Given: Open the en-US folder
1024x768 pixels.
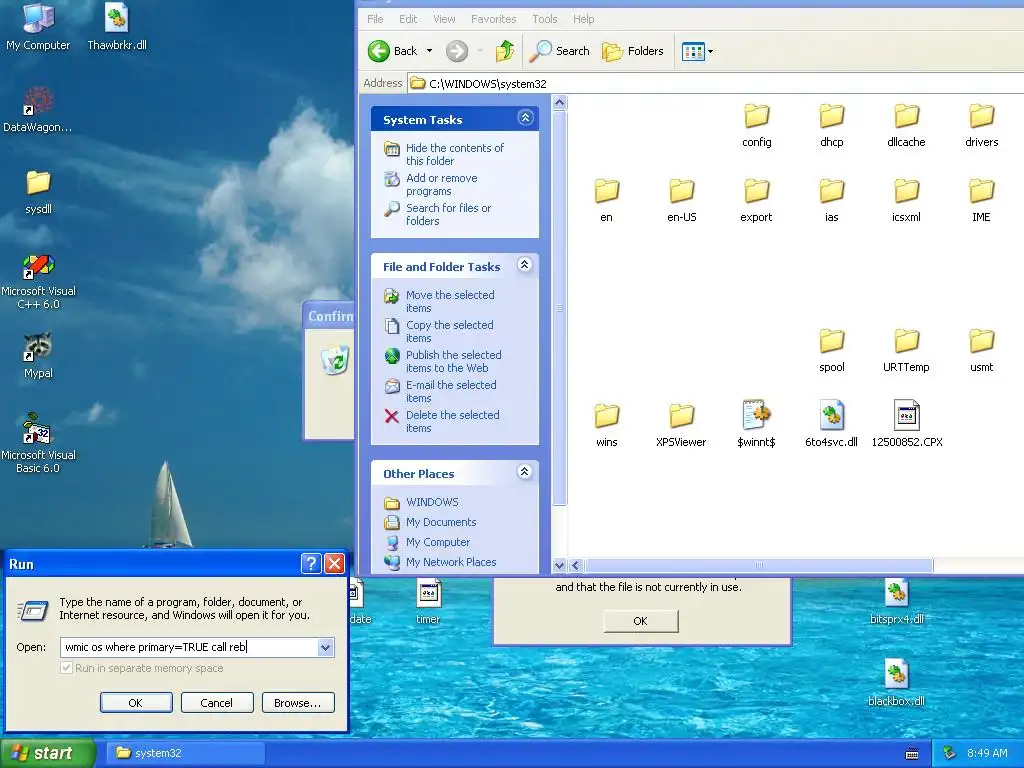Looking at the screenshot, I should pos(681,200).
